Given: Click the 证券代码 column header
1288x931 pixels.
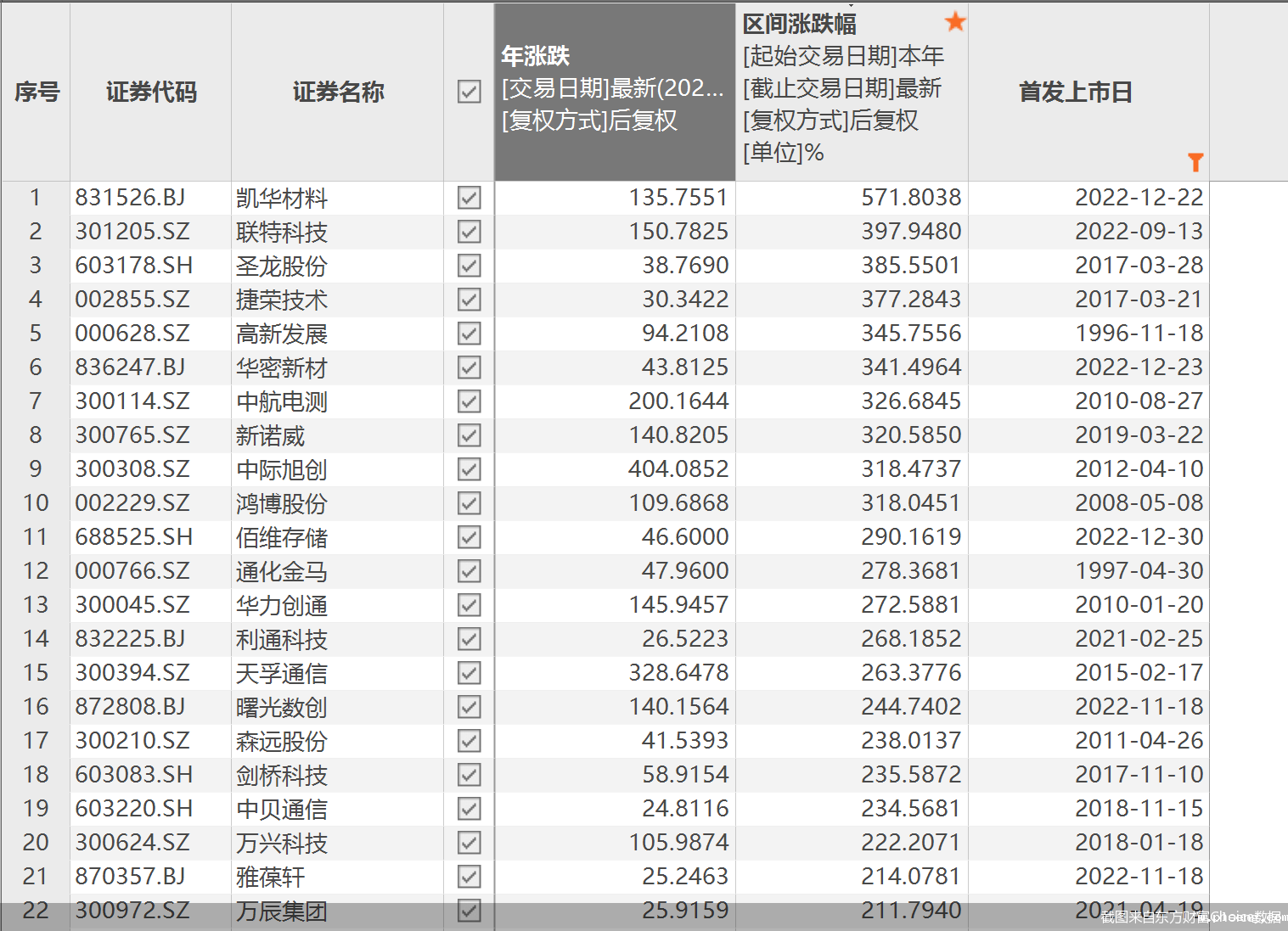Looking at the screenshot, I should pyautogui.click(x=151, y=92).
